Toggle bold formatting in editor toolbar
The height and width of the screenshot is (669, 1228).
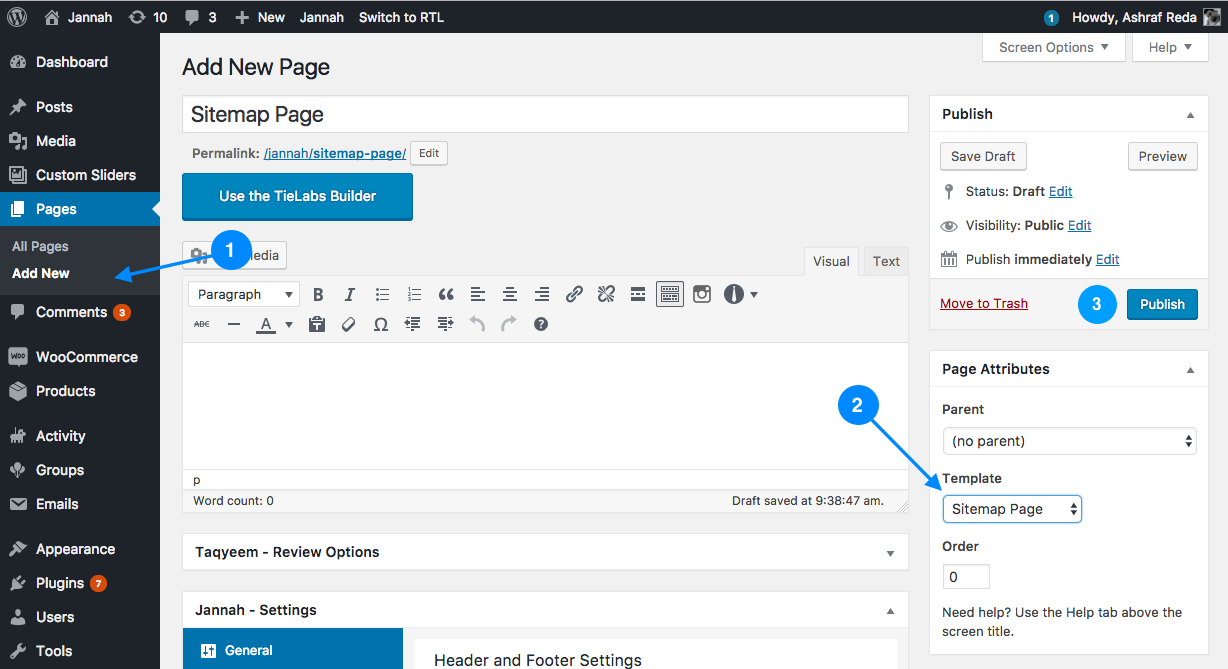[318, 294]
